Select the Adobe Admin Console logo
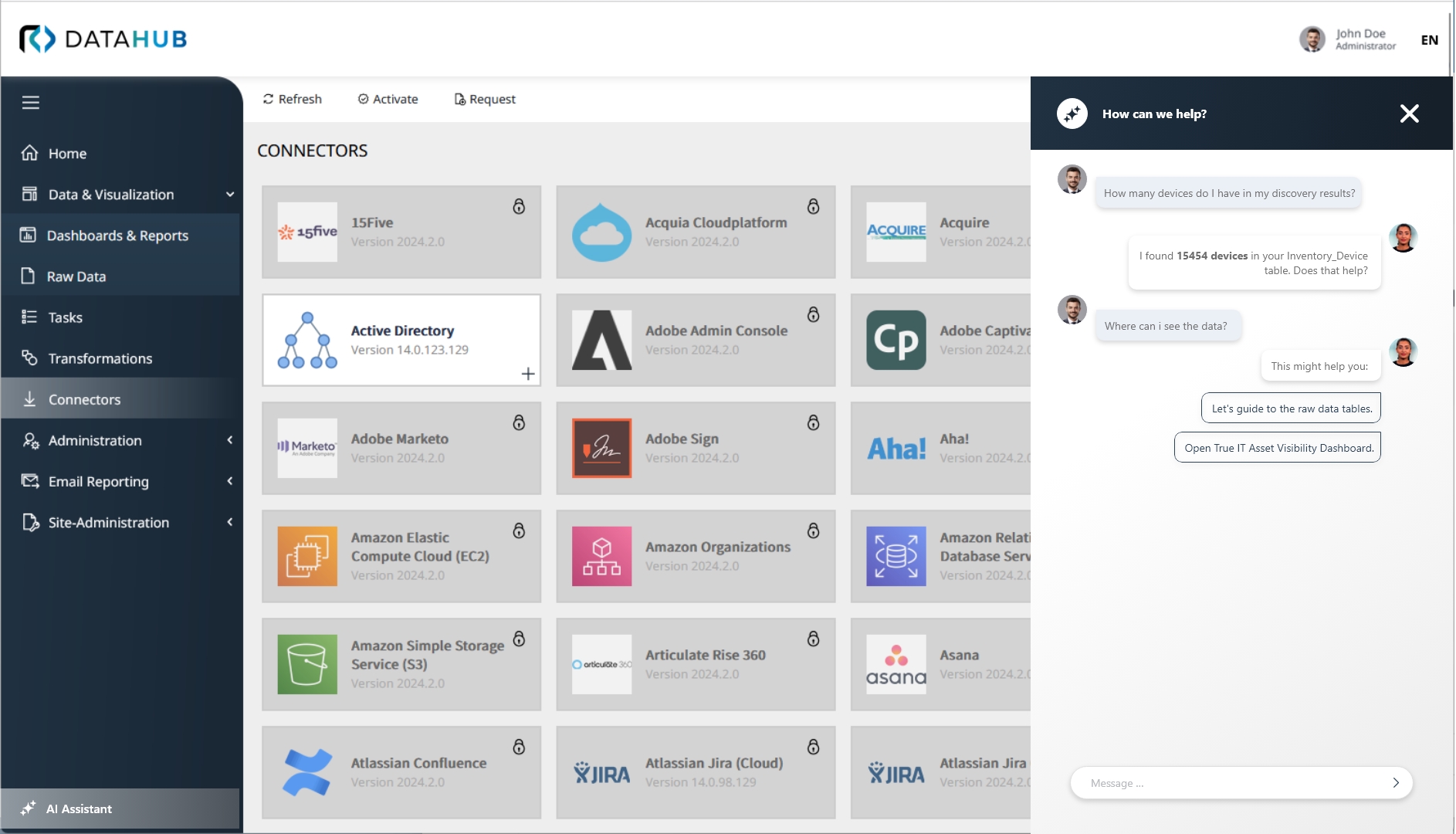This screenshot has height=834, width=1456. (601, 340)
